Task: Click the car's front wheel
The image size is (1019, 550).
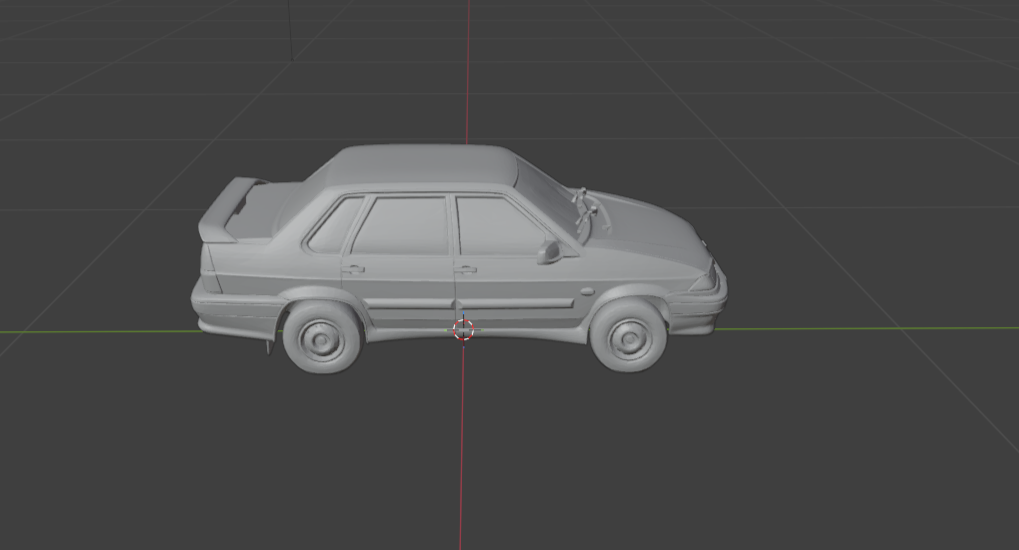Action: [x=628, y=336]
